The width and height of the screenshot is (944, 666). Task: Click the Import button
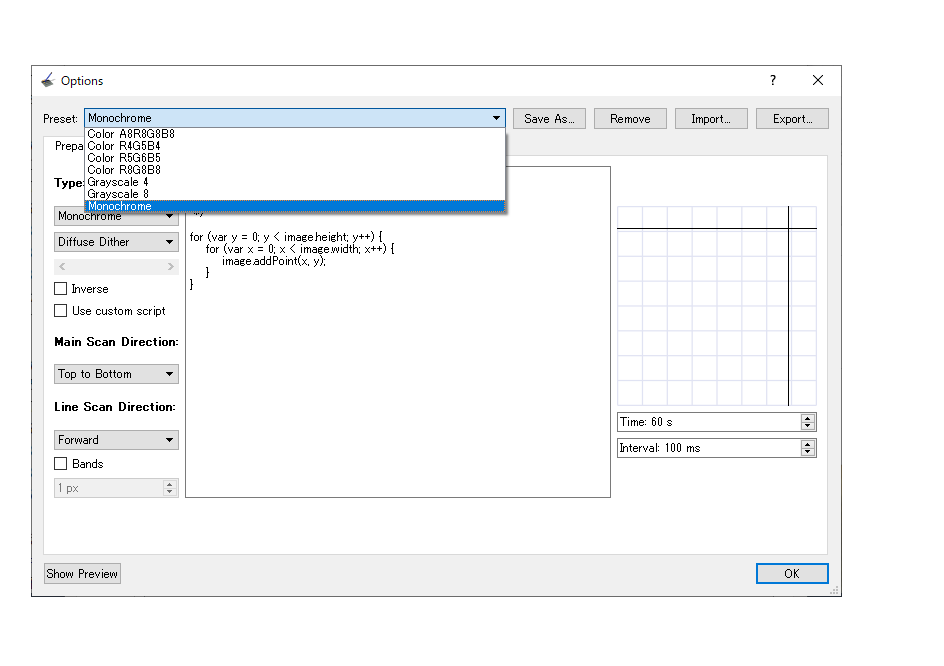[711, 119]
